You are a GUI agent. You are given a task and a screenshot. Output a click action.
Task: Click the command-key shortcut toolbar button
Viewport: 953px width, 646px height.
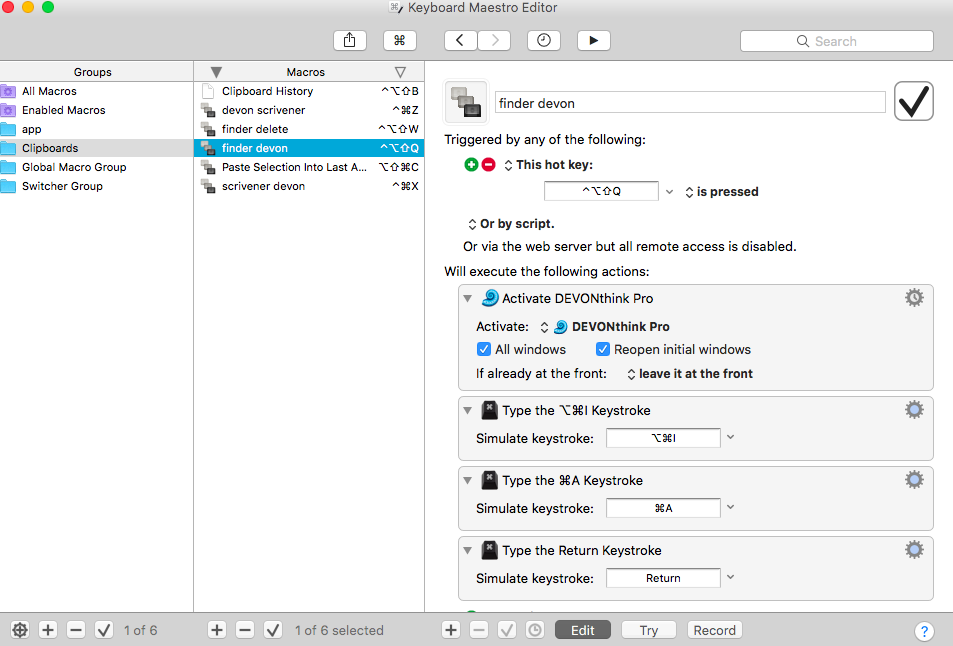point(399,41)
